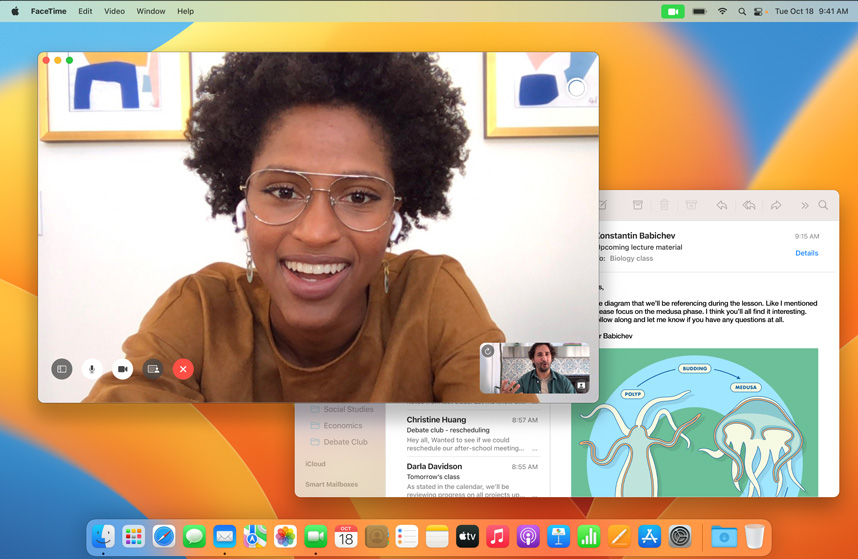Open Control Center from the menu bar
This screenshot has width=858, height=559.
point(758,11)
